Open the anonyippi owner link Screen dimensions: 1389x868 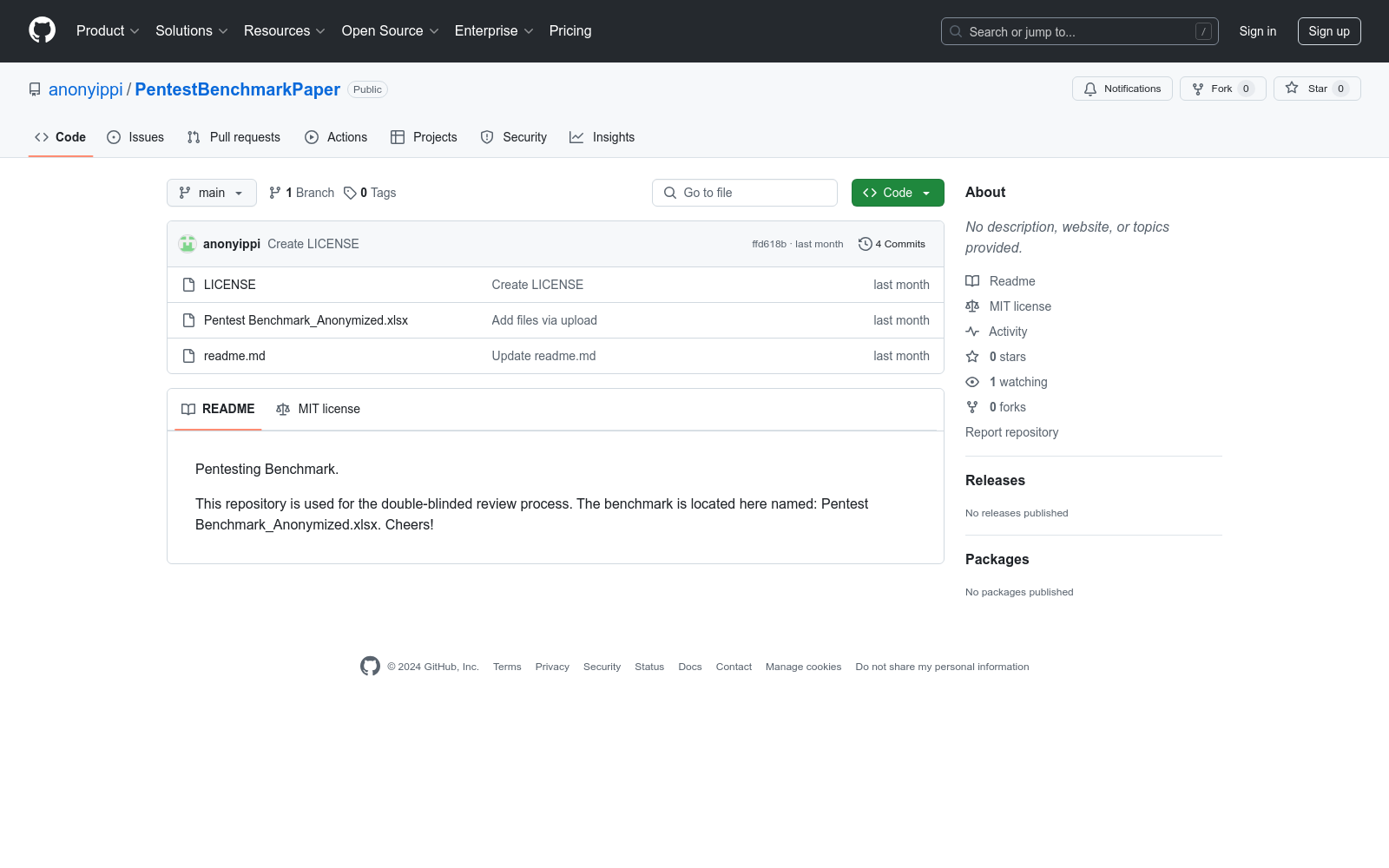click(86, 89)
